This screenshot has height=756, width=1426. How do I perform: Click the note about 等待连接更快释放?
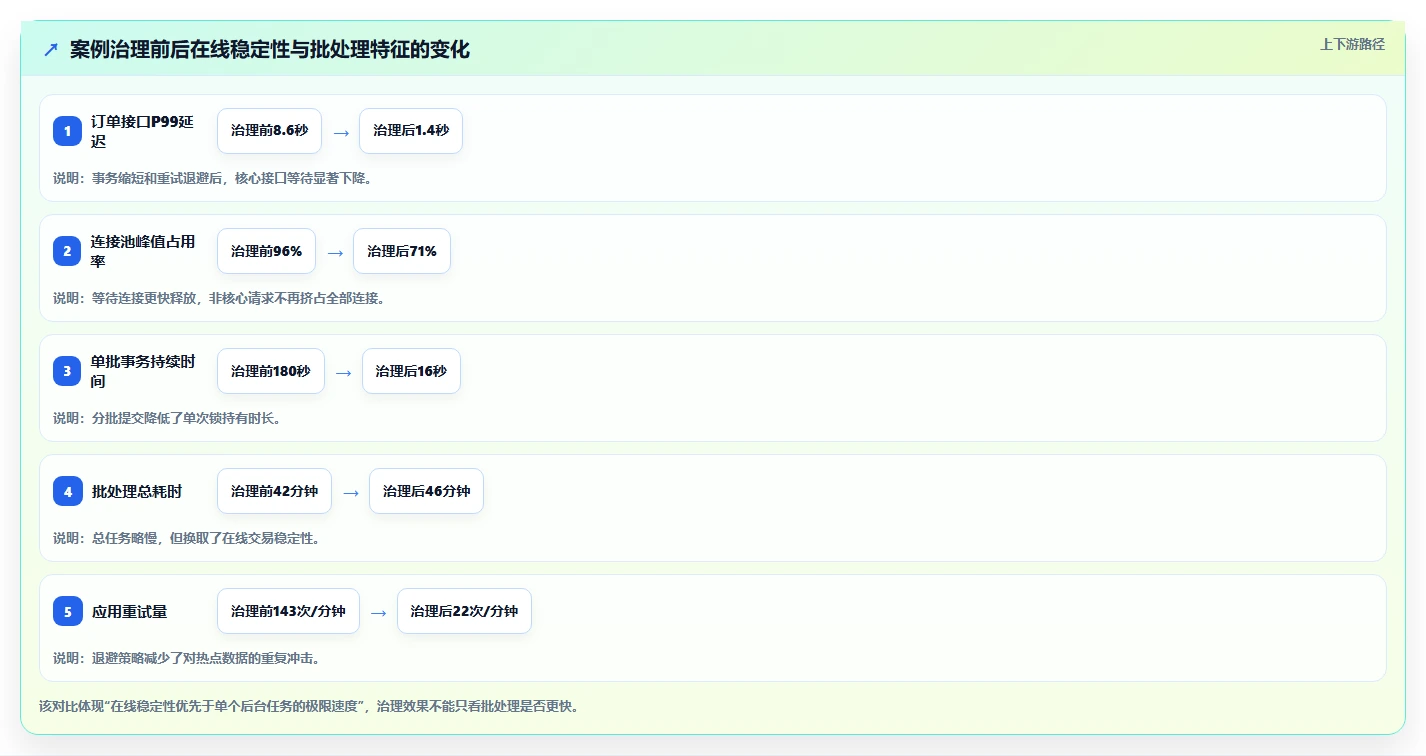[219, 298]
